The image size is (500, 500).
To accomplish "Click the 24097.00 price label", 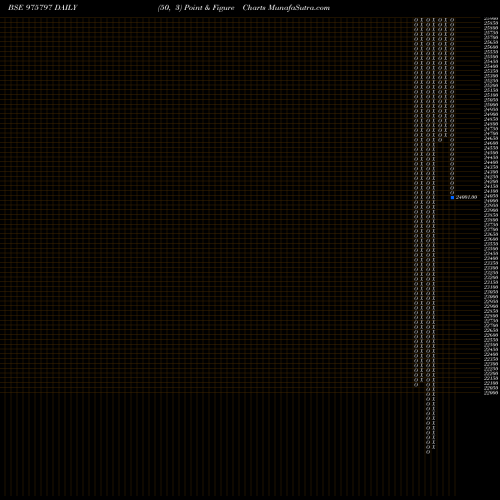I will (466, 197).
